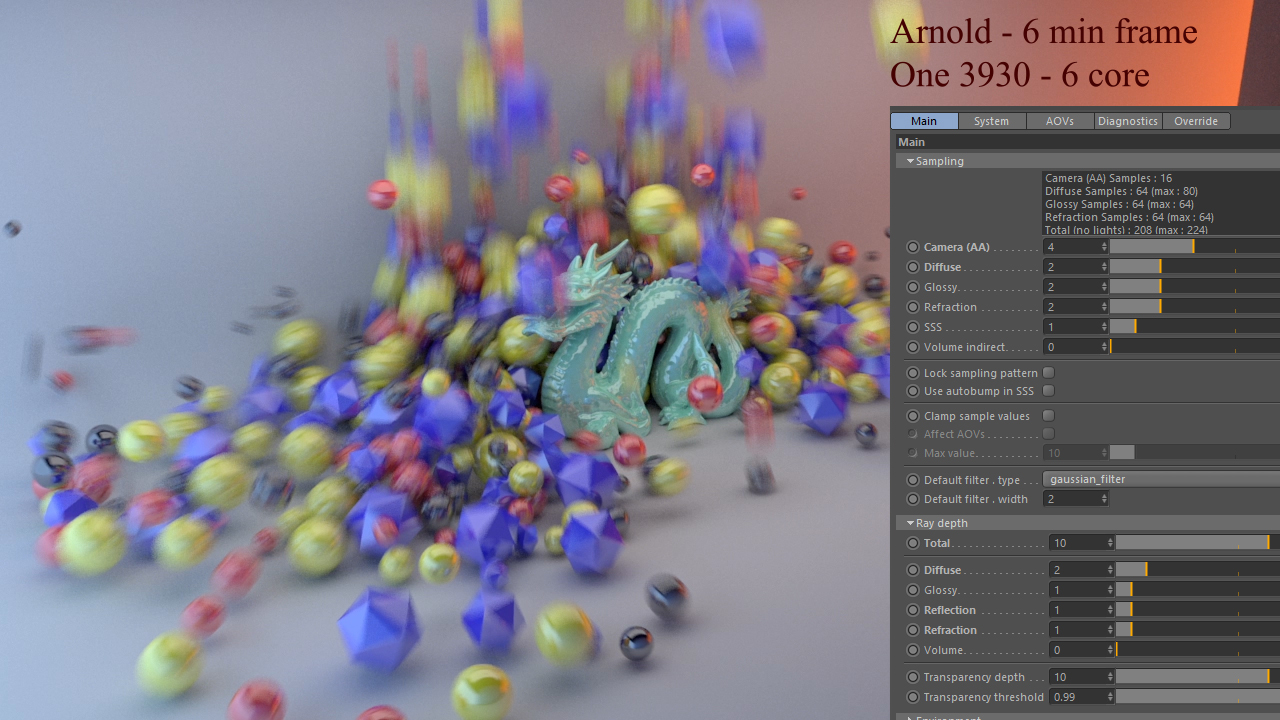The image size is (1280, 720).
Task: Click the keyframe dot beside Transparency threshold
Action: coord(913,697)
